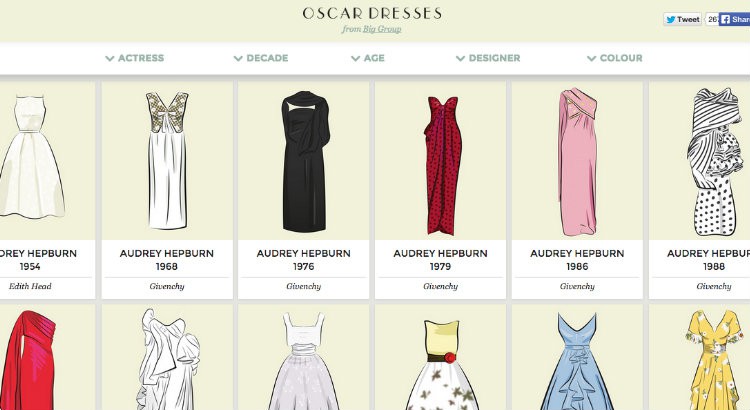Expand the Decade filter menu
The height and width of the screenshot is (410, 750).
[261, 58]
